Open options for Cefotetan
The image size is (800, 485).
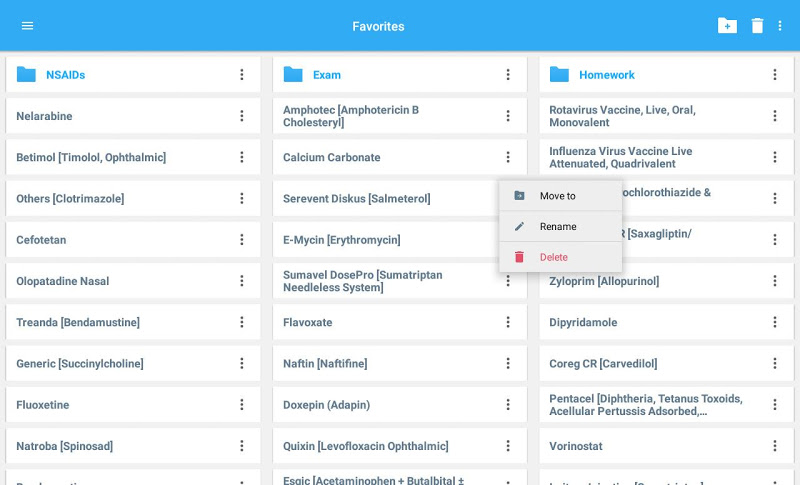click(x=242, y=240)
